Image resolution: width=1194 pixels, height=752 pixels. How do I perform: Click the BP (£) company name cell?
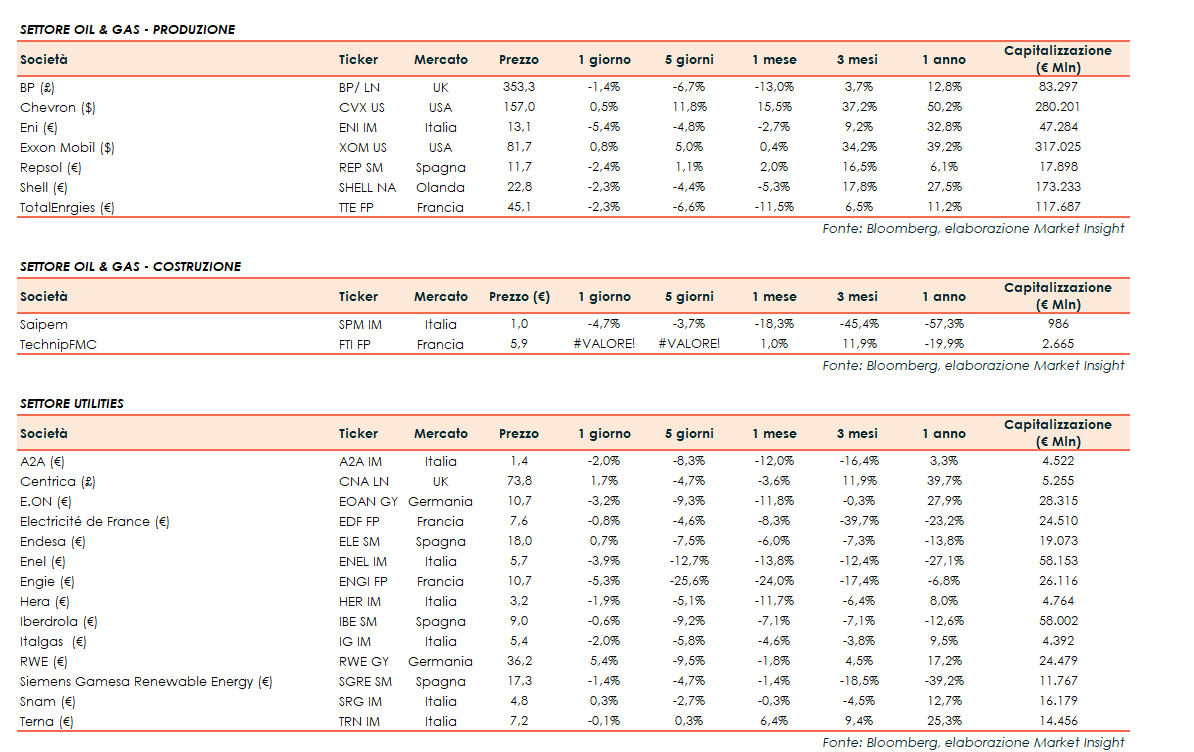(x=37, y=87)
